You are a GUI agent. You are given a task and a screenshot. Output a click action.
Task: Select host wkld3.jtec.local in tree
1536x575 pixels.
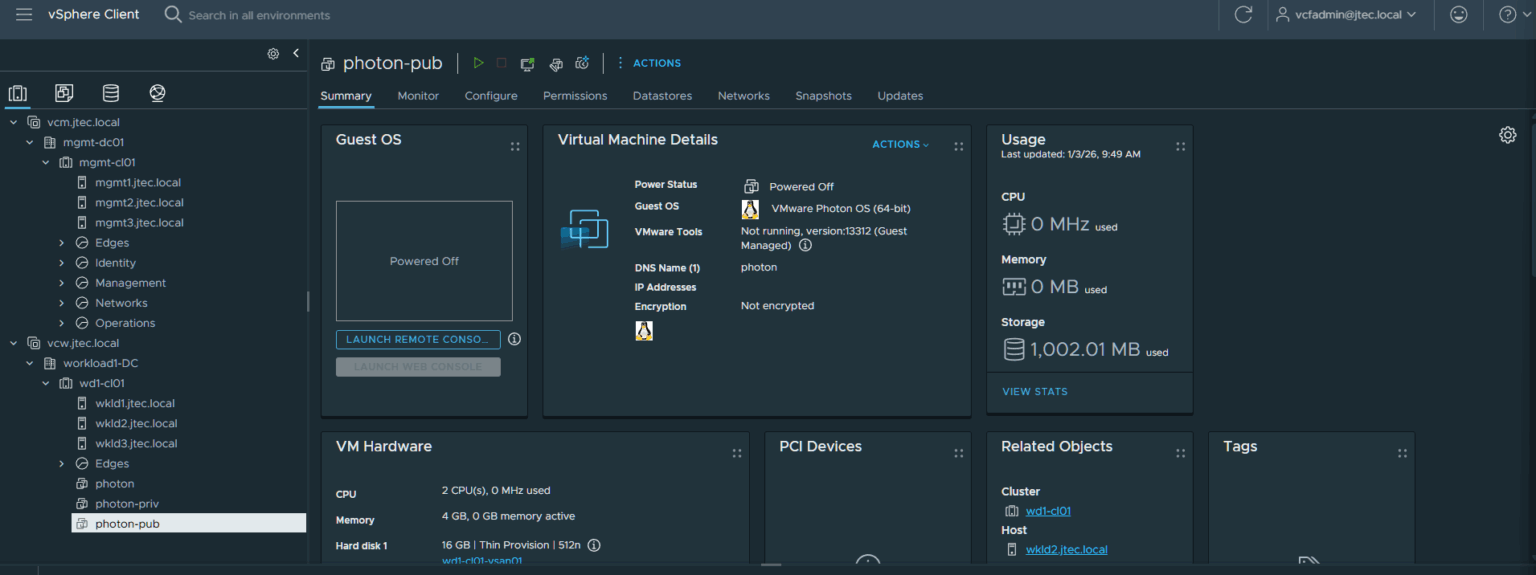point(136,443)
